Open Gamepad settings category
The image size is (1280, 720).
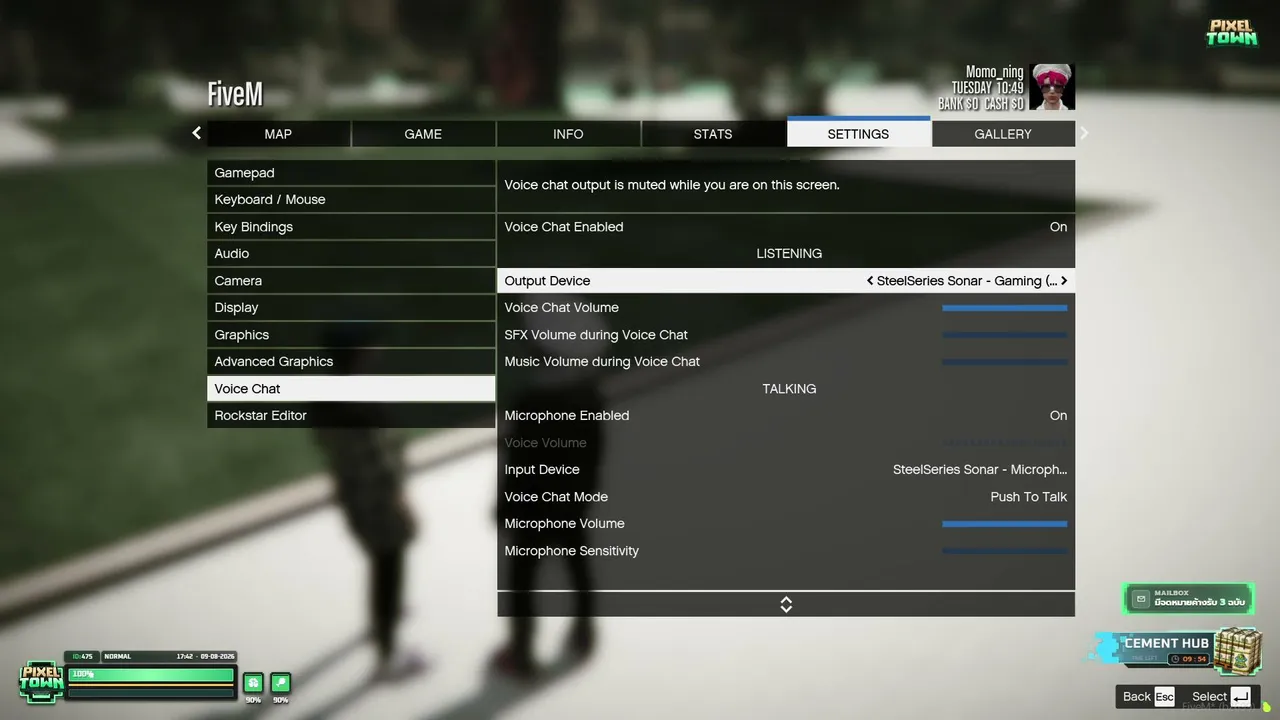351,173
